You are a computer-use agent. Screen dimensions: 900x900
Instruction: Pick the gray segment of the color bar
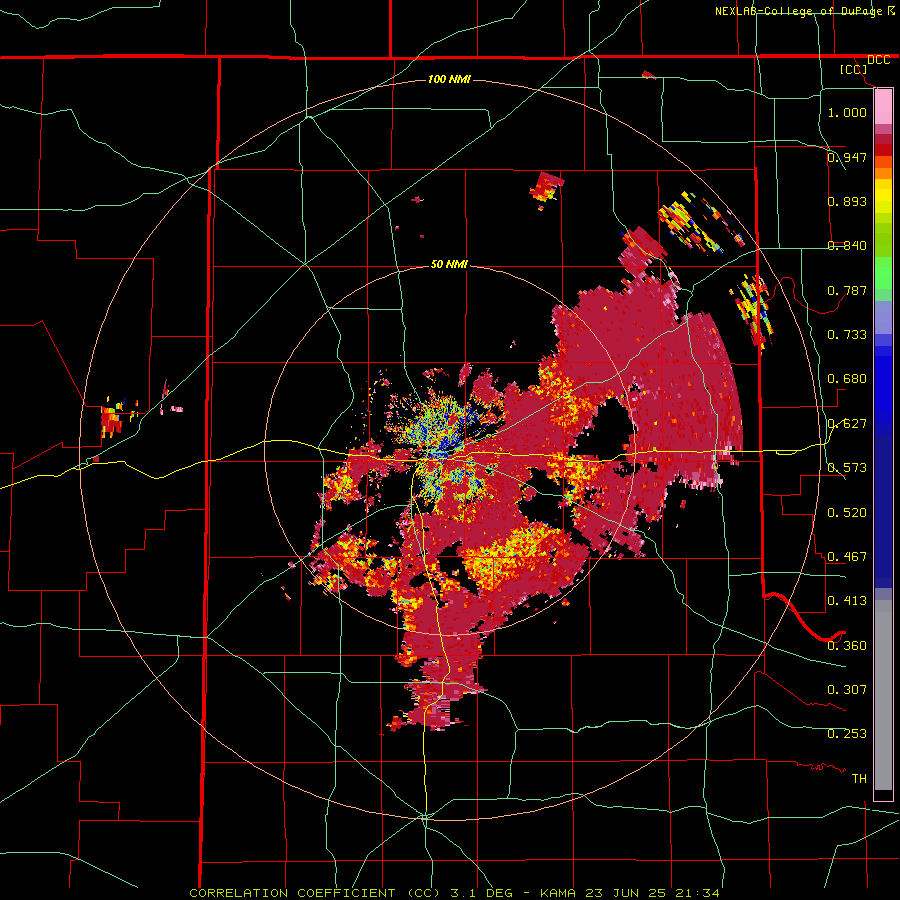(883, 695)
